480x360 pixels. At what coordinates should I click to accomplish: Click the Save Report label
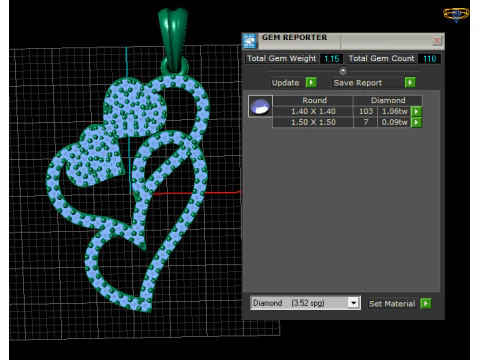358,83
